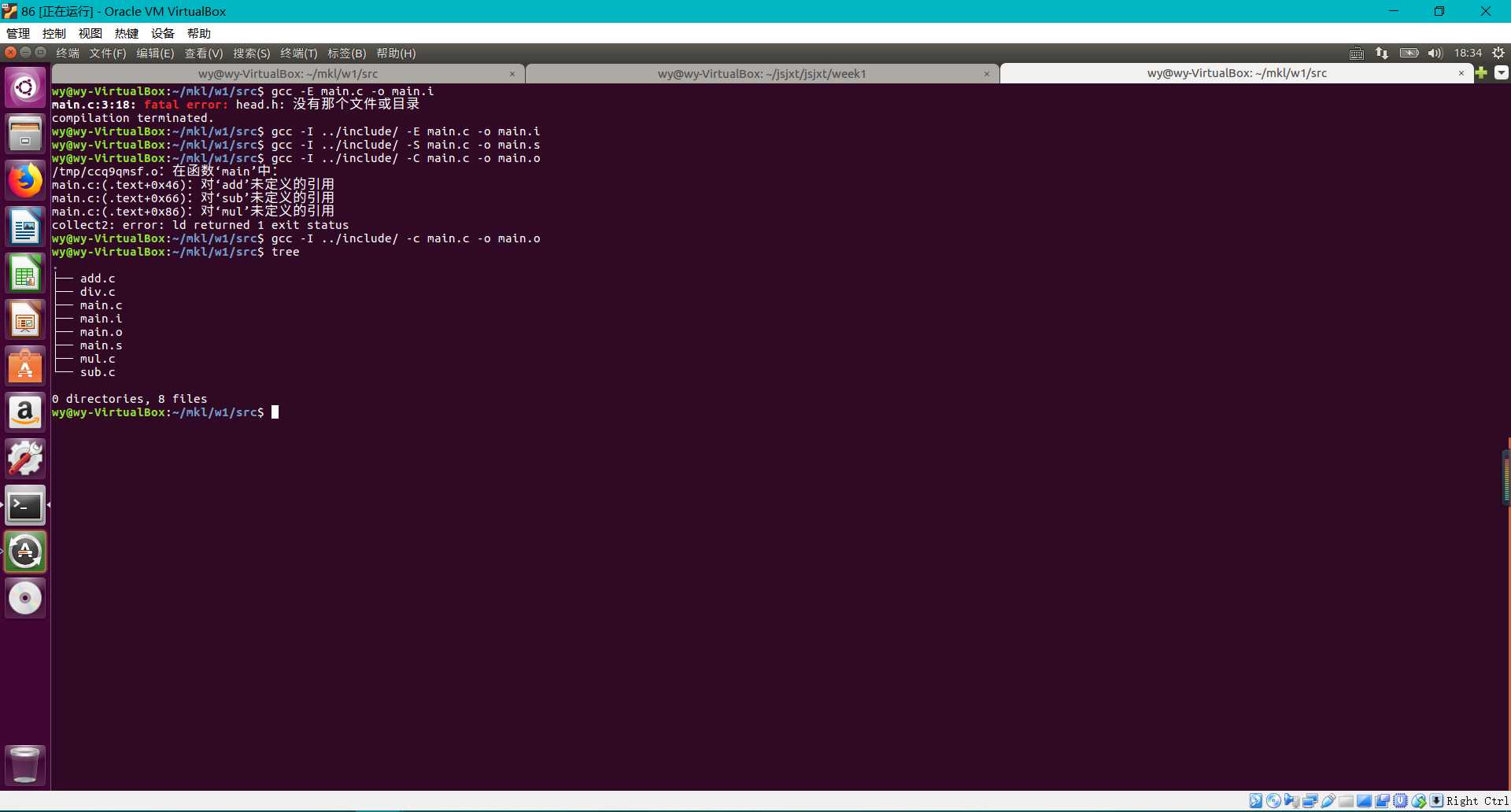Viewport: 1511px width, 812px height.
Task: Close the active ~/mkl/w1/src tab
Action: (1461, 73)
